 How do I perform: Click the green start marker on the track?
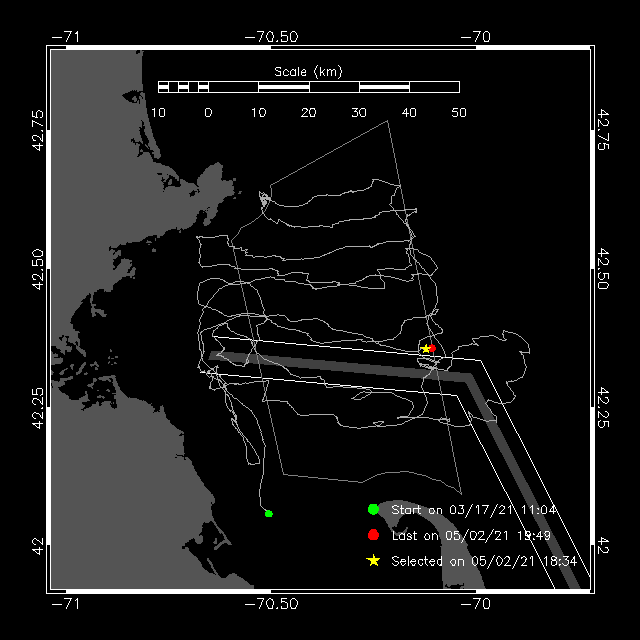(x=269, y=514)
